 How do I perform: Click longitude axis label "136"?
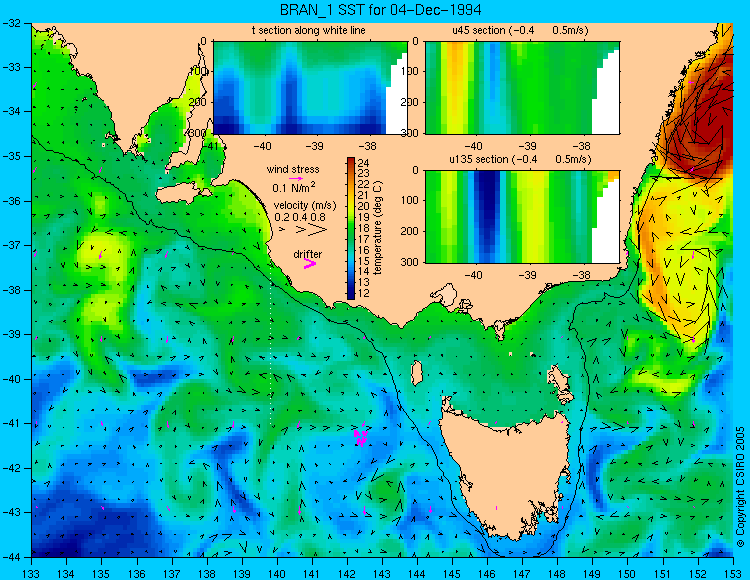click(x=137, y=574)
